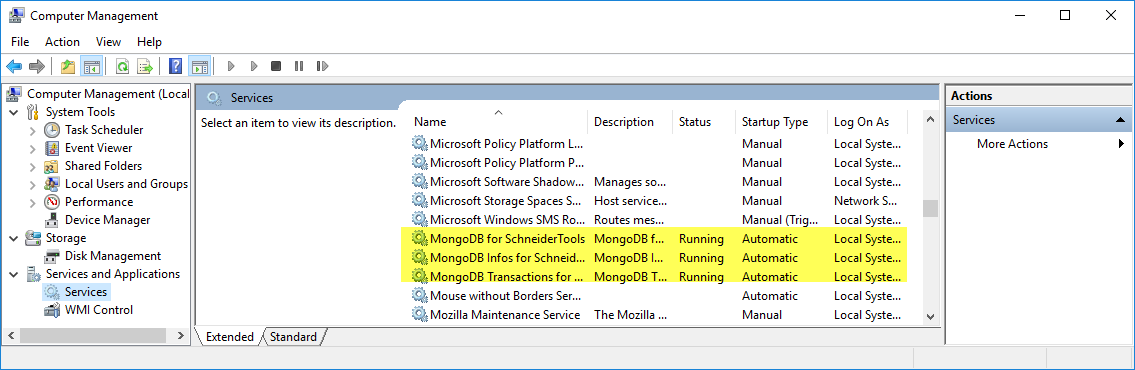Expand the Shared Folders node
The height and width of the screenshot is (370, 1135).
[33, 167]
